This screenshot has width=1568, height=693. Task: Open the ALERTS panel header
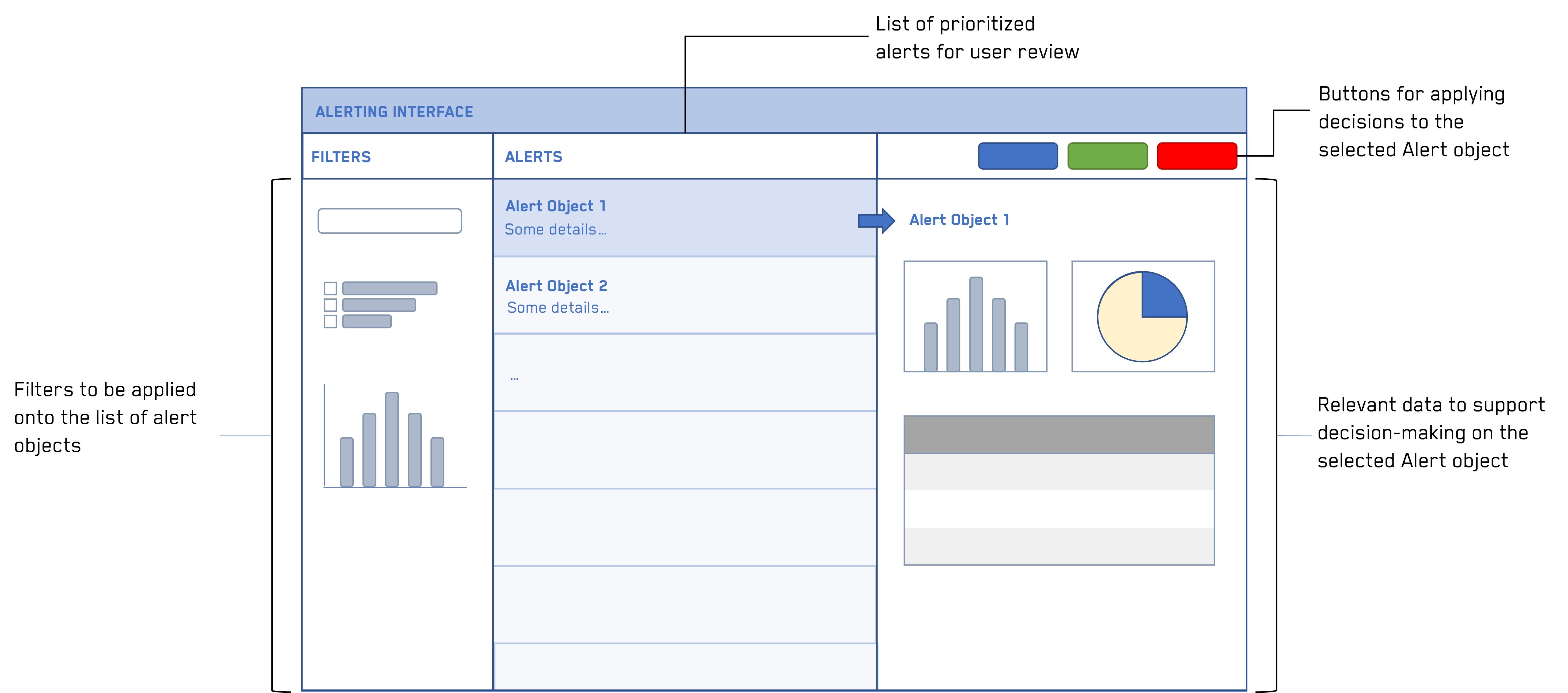tap(685, 156)
